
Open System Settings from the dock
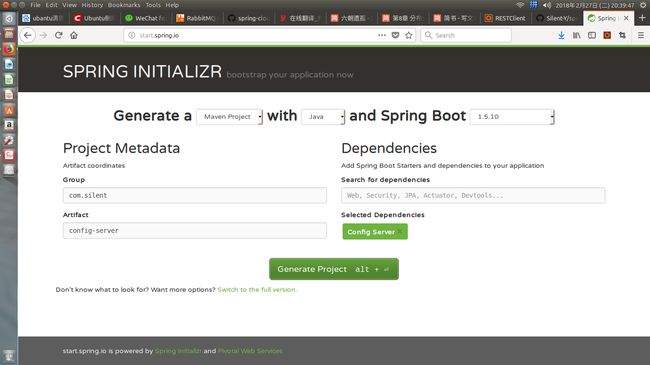(x=9, y=140)
